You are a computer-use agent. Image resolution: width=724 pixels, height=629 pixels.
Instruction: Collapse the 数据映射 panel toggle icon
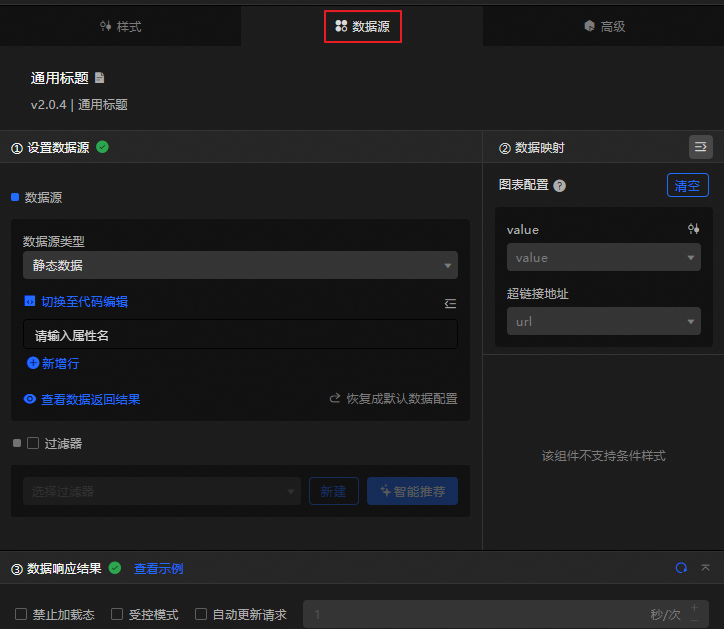[x=700, y=147]
